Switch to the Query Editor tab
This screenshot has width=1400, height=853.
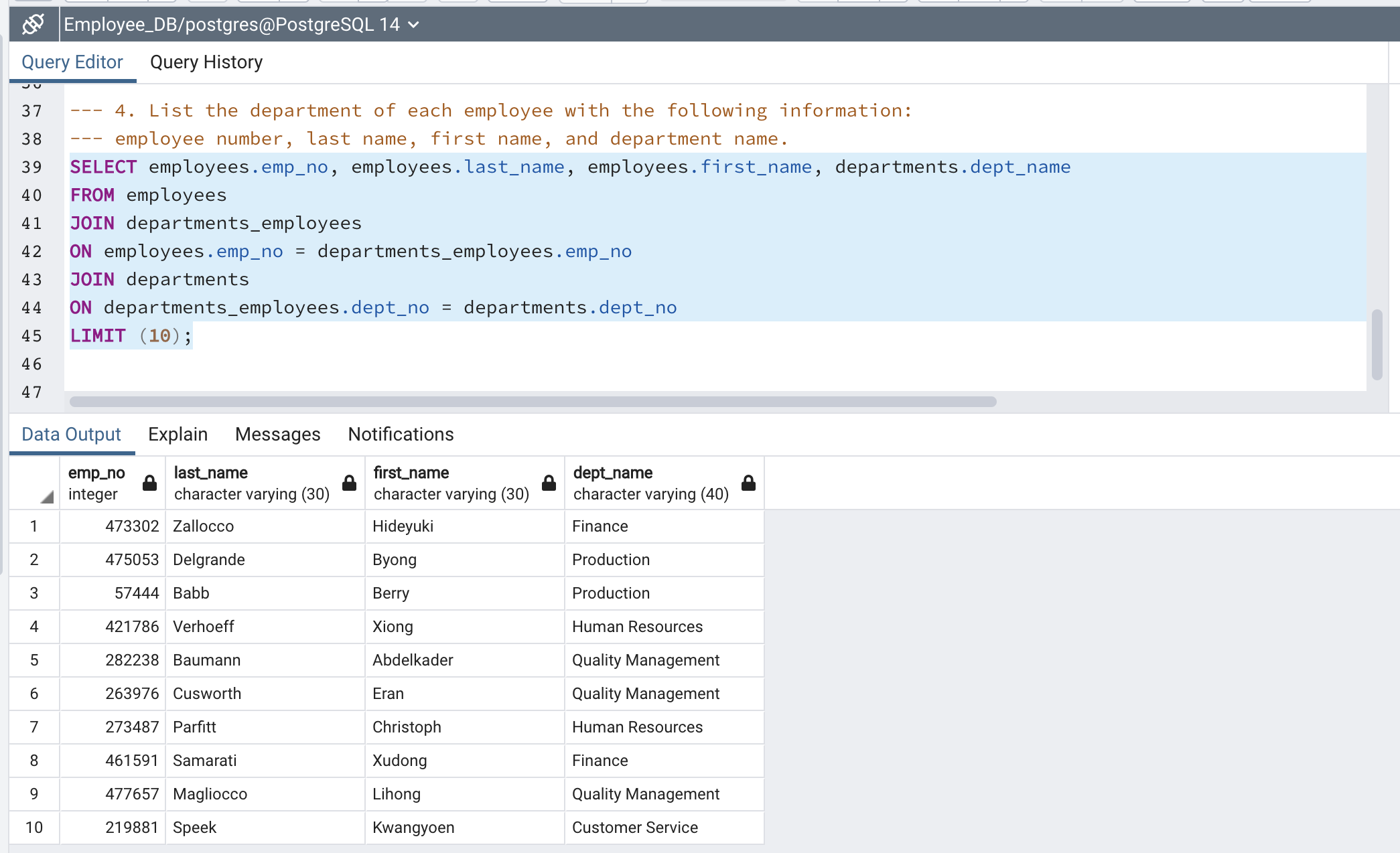point(72,62)
